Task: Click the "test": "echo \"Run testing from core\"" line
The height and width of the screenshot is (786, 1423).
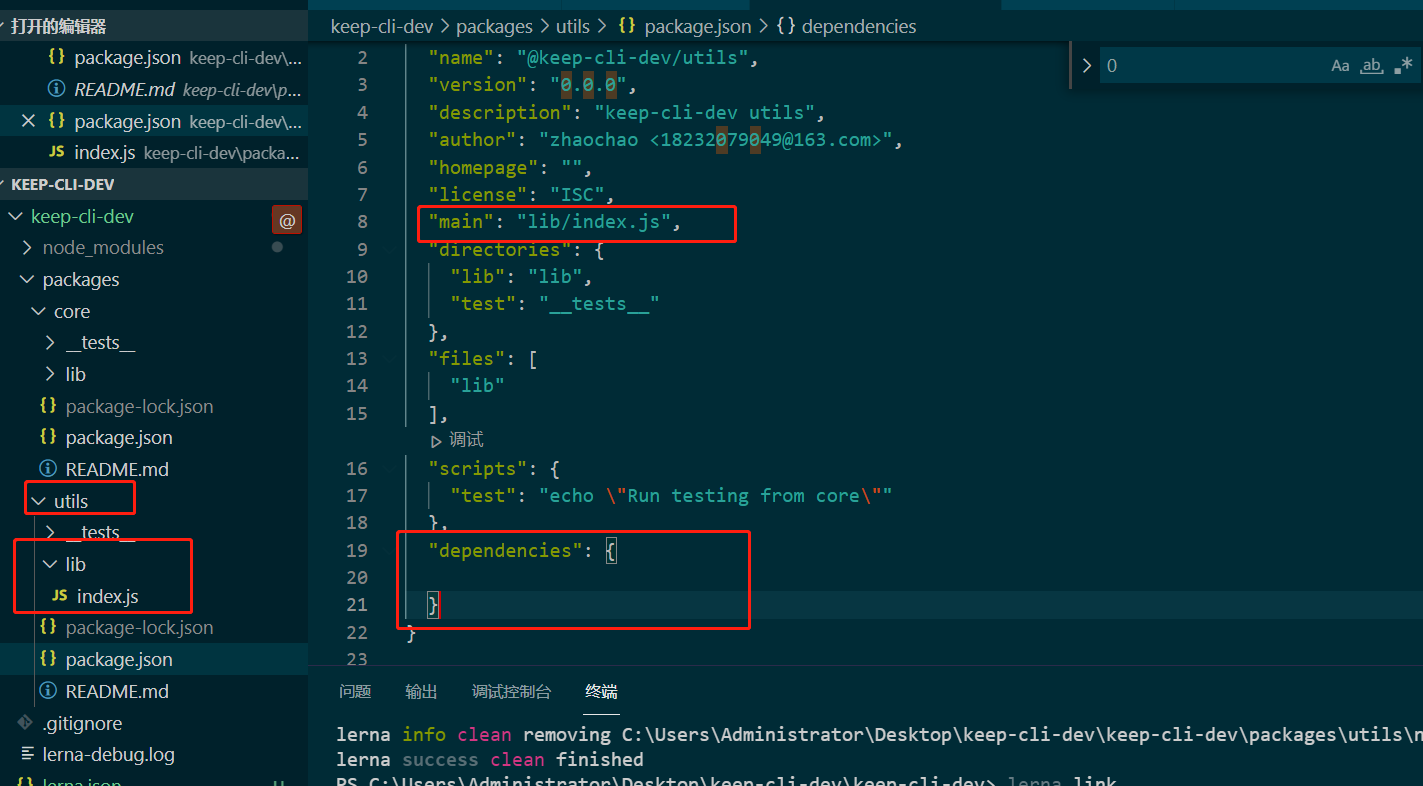Action: coord(671,495)
